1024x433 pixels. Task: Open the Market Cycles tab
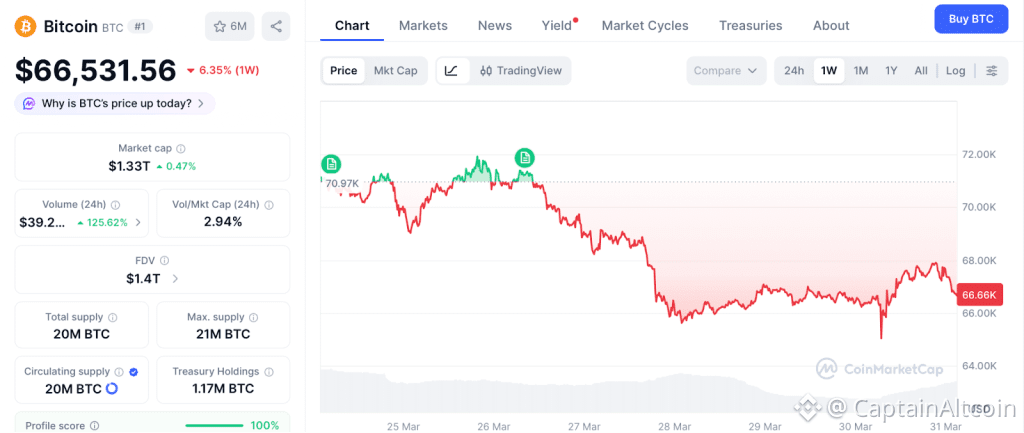point(645,25)
